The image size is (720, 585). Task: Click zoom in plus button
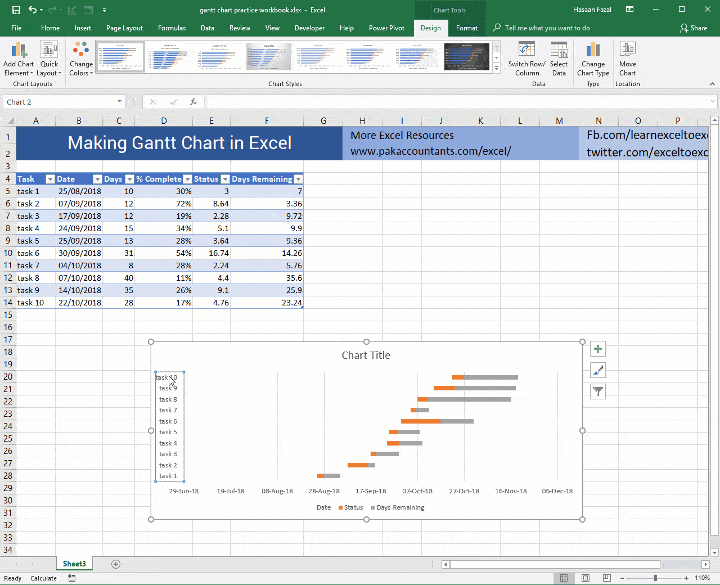click(x=686, y=578)
